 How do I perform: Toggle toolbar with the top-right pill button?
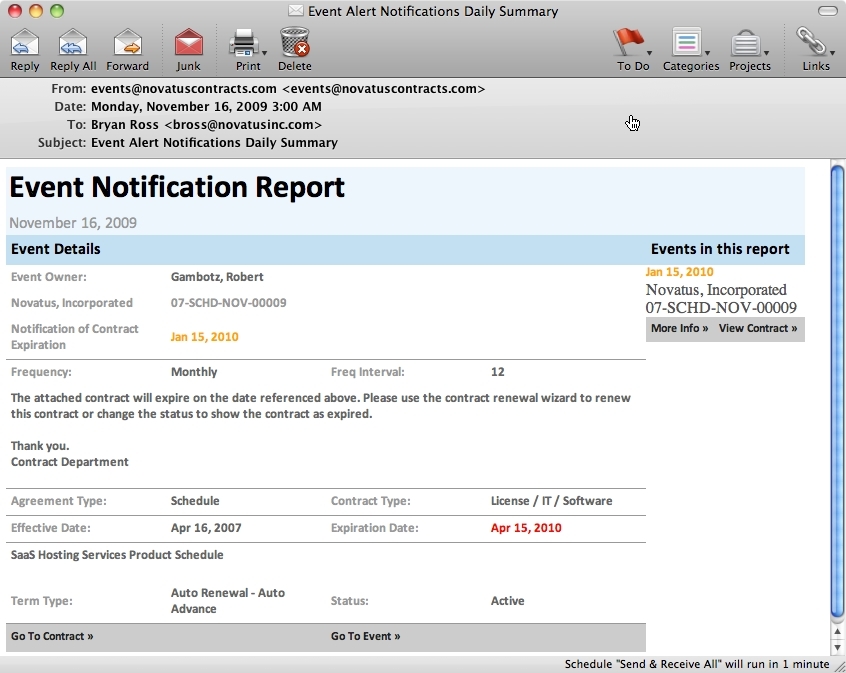pyautogui.click(x=828, y=11)
